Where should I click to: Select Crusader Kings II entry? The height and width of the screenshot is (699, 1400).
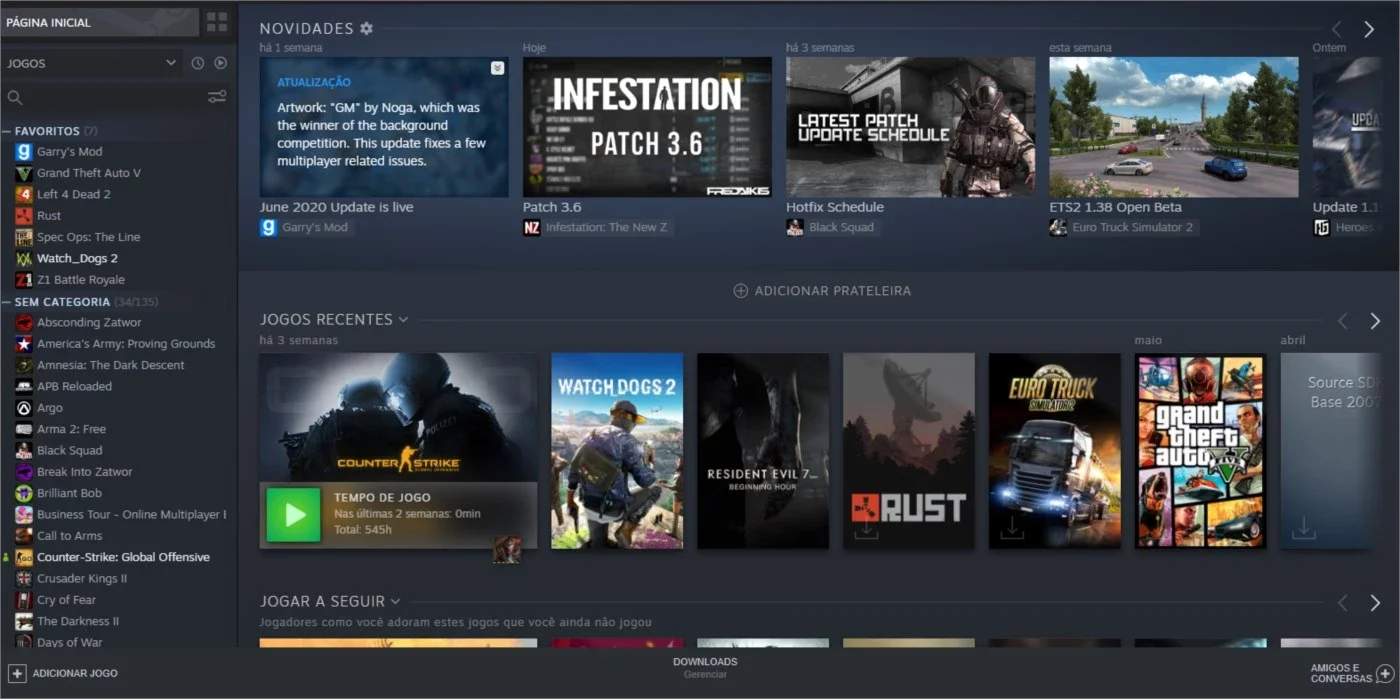(x=82, y=578)
